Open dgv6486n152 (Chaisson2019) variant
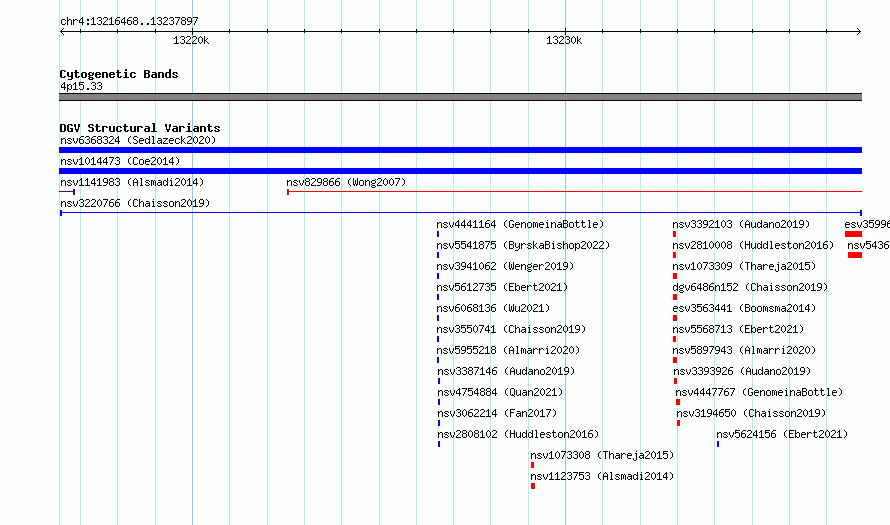 (x=750, y=287)
